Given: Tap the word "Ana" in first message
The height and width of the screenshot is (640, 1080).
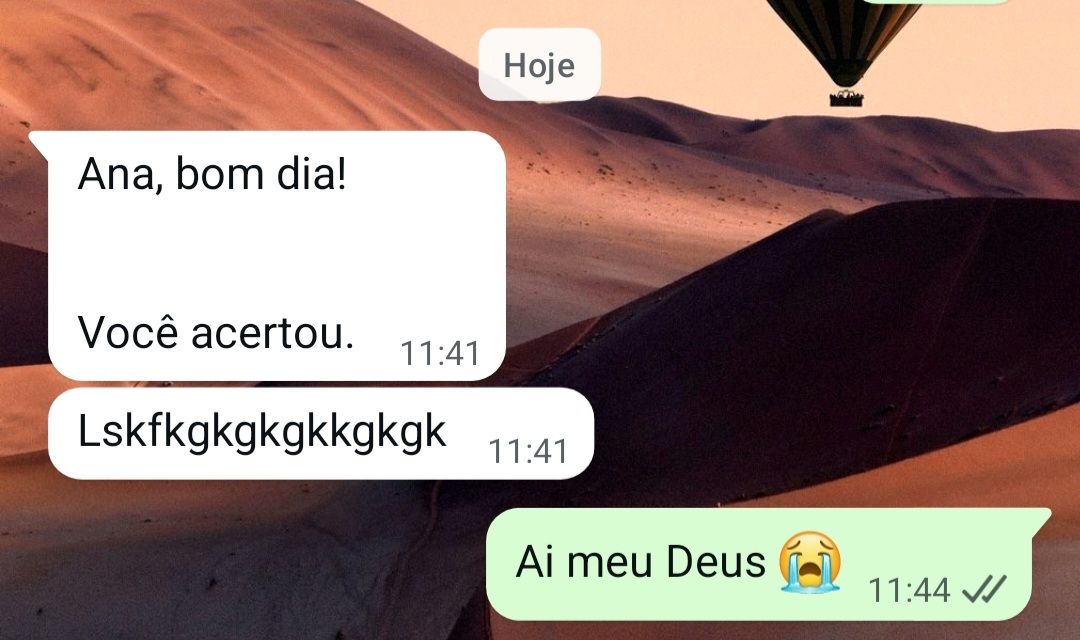Looking at the screenshot, I should (x=116, y=174).
